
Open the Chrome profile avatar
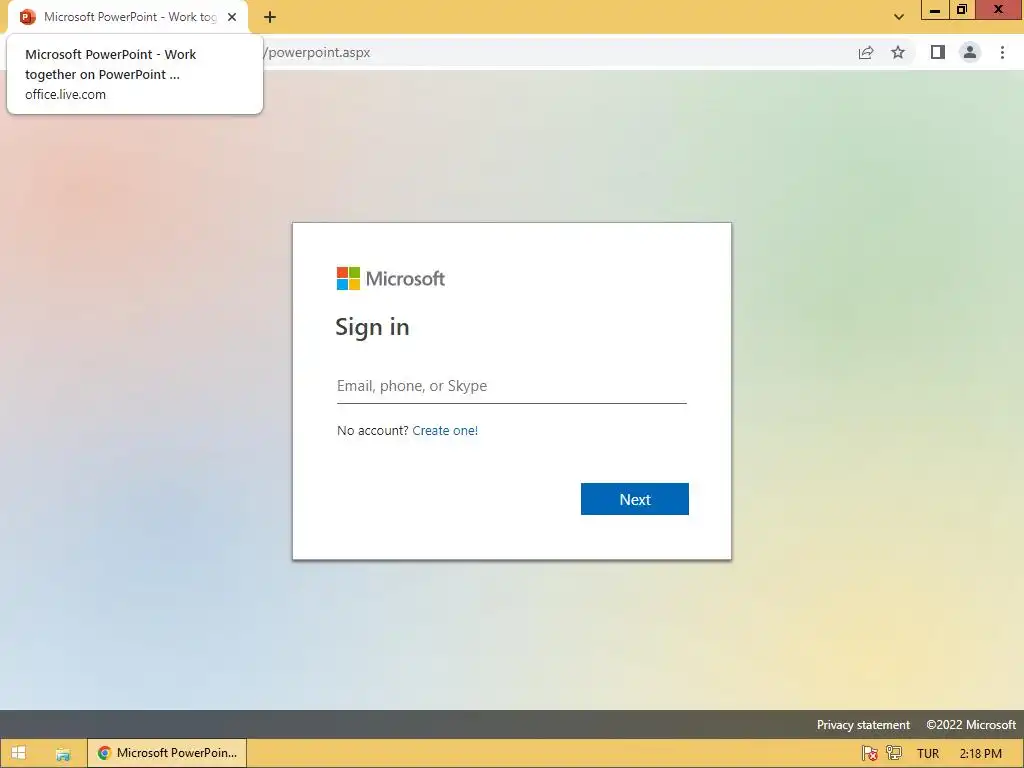click(970, 52)
